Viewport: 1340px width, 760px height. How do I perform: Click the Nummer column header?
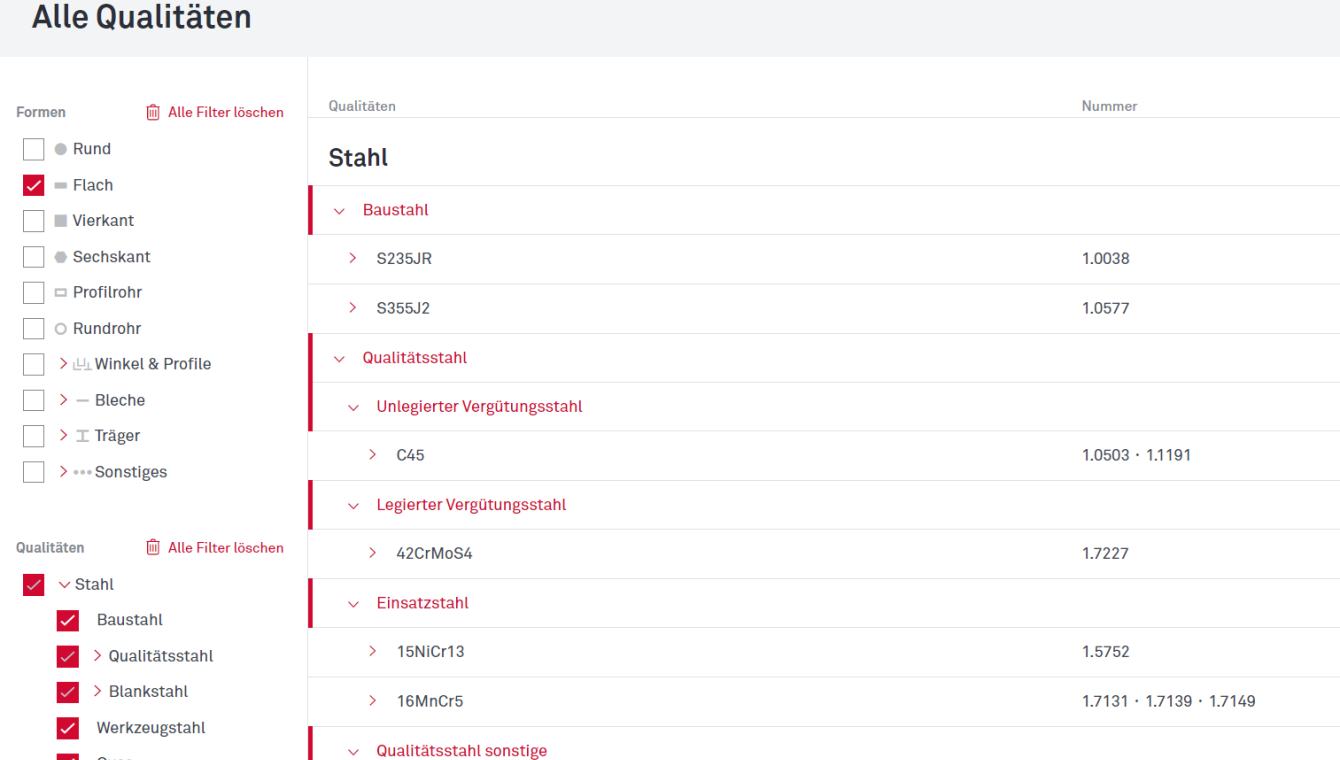(x=1109, y=106)
